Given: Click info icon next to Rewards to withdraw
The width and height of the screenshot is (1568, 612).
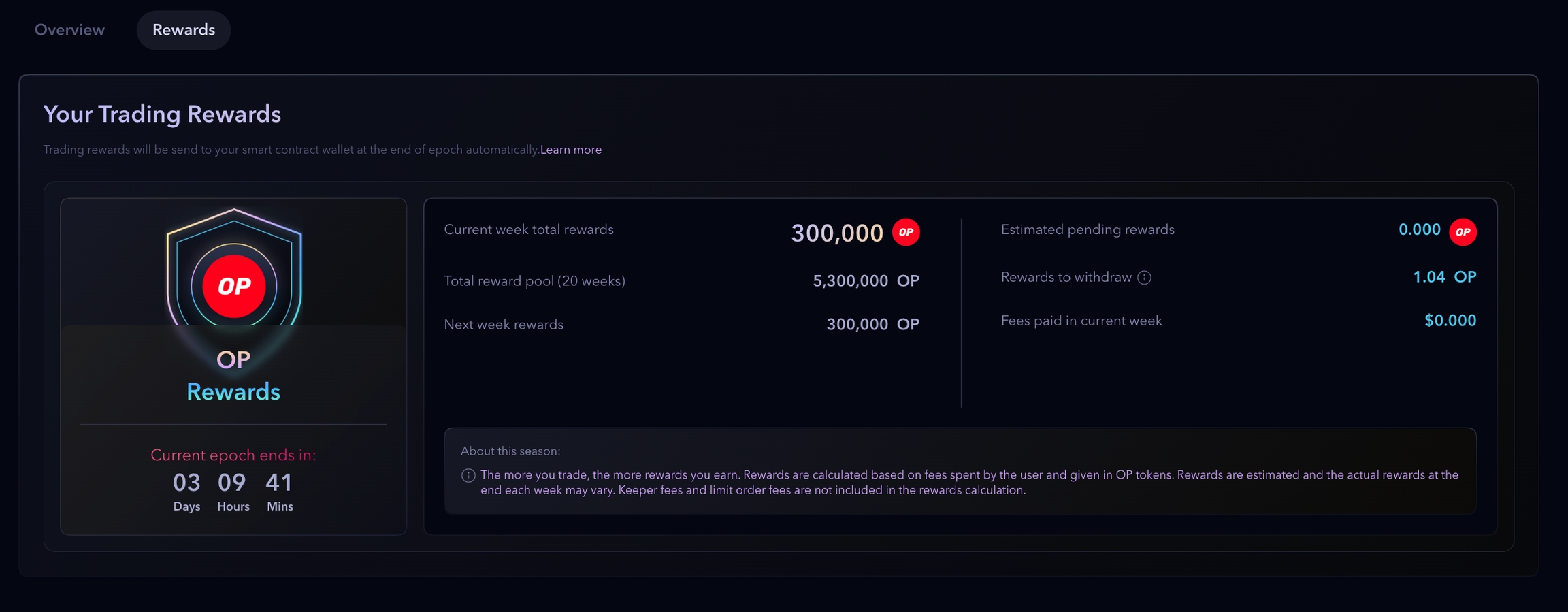Looking at the screenshot, I should pyautogui.click(x=1145, y=278).
